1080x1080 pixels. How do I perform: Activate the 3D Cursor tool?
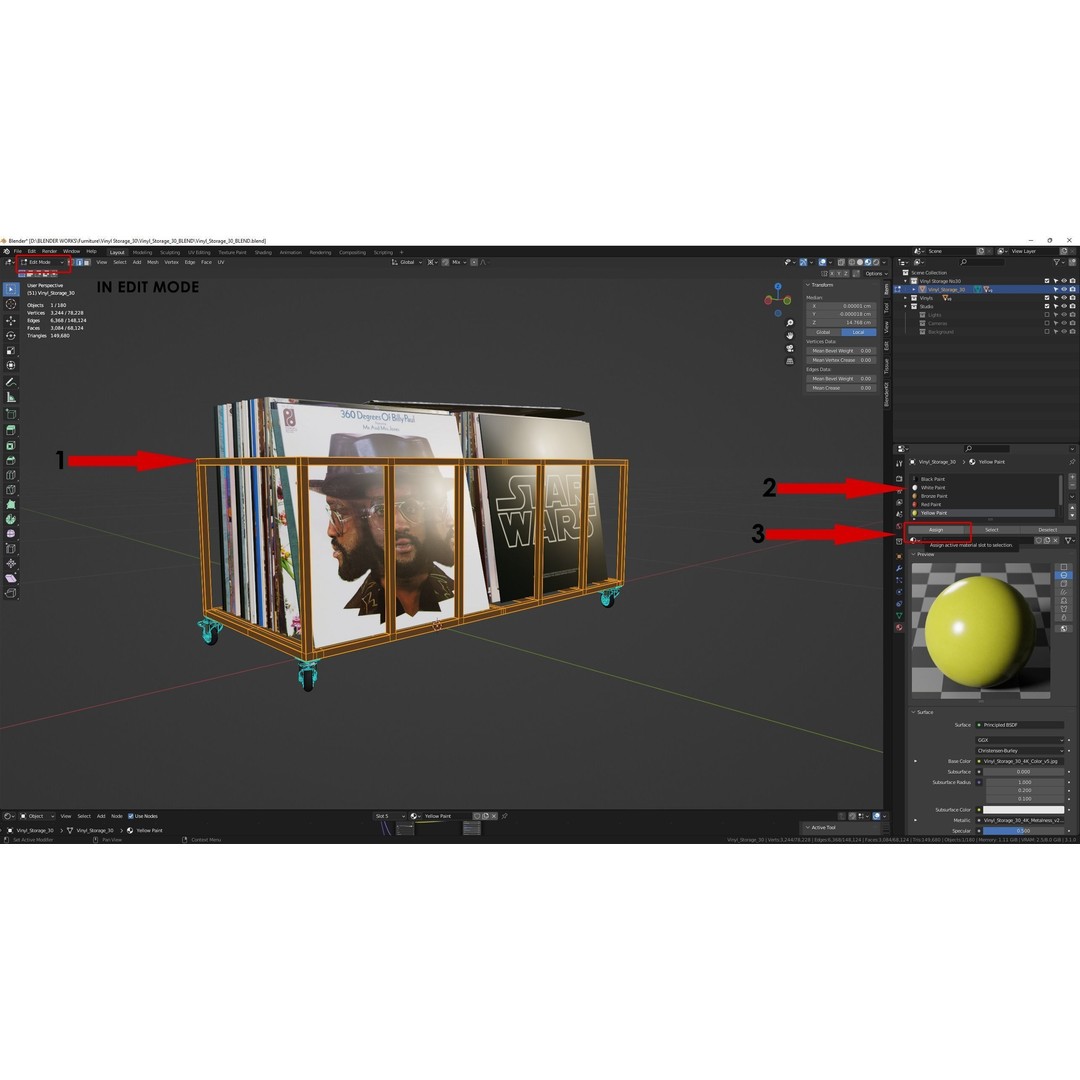pyautogui.click(x=10, y=304)
